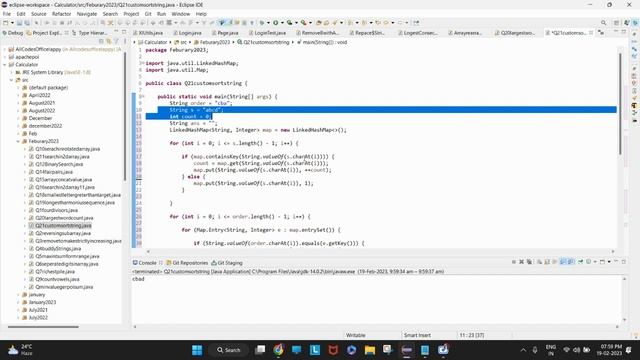Switch to the LoginTest.java editor tab
The image size is (640, 360).
point(267,33)
